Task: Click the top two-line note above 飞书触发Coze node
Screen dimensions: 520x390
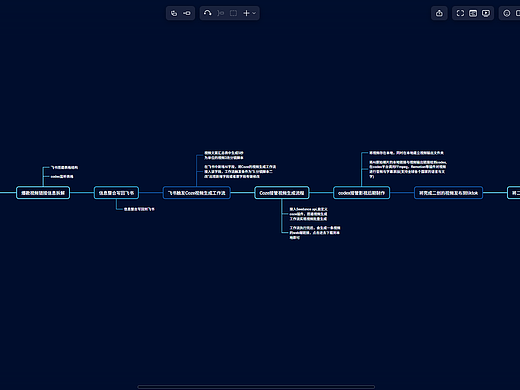Action: [224, 155]
